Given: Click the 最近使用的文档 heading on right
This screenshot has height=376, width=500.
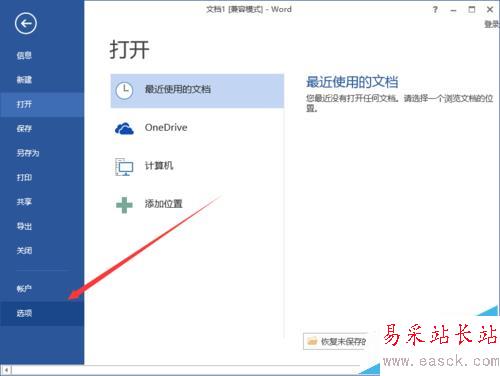Looking at the screenshot, I should coord(352,82).
